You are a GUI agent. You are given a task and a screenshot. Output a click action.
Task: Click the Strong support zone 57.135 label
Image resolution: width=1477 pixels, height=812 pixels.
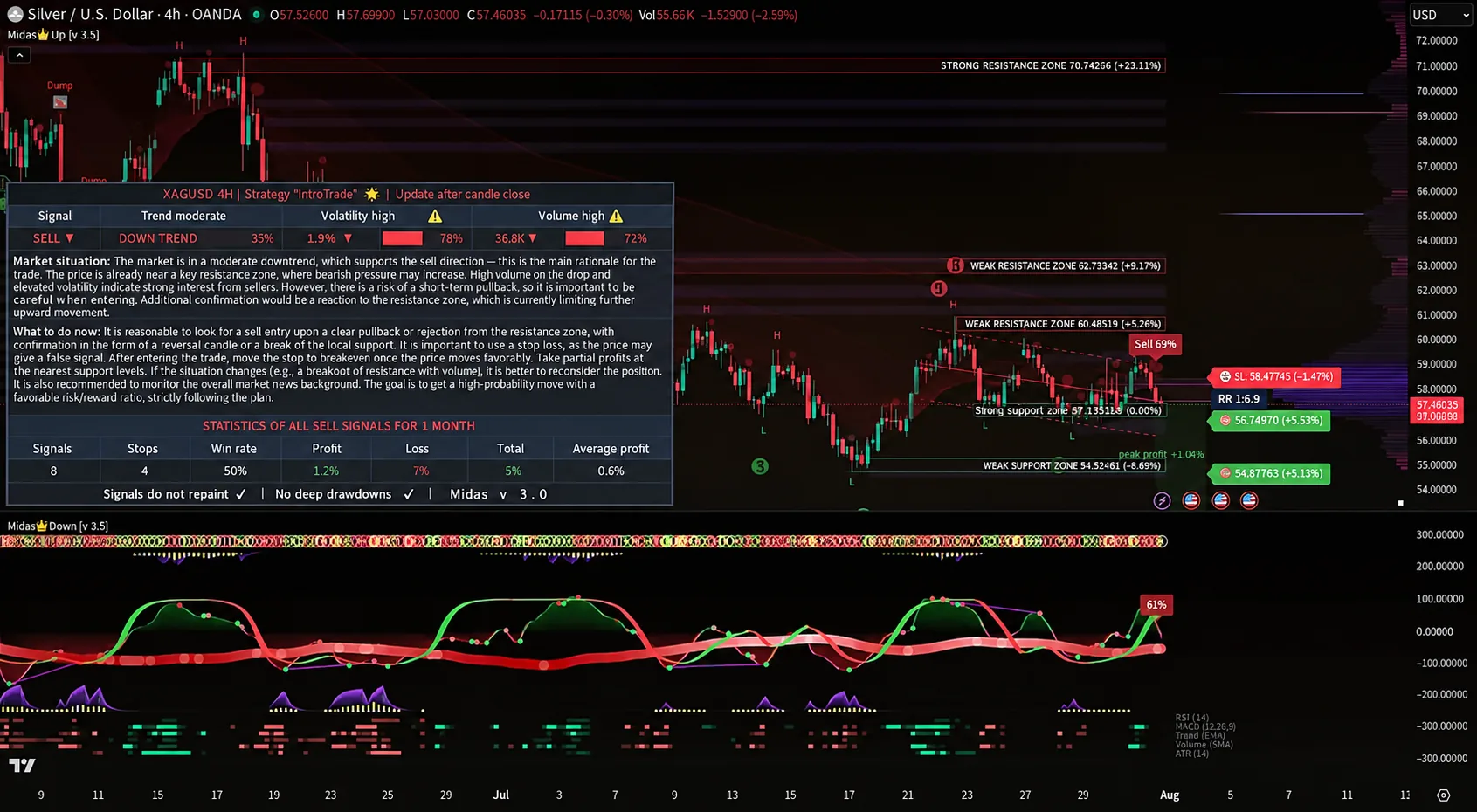tap(1068, 410)
